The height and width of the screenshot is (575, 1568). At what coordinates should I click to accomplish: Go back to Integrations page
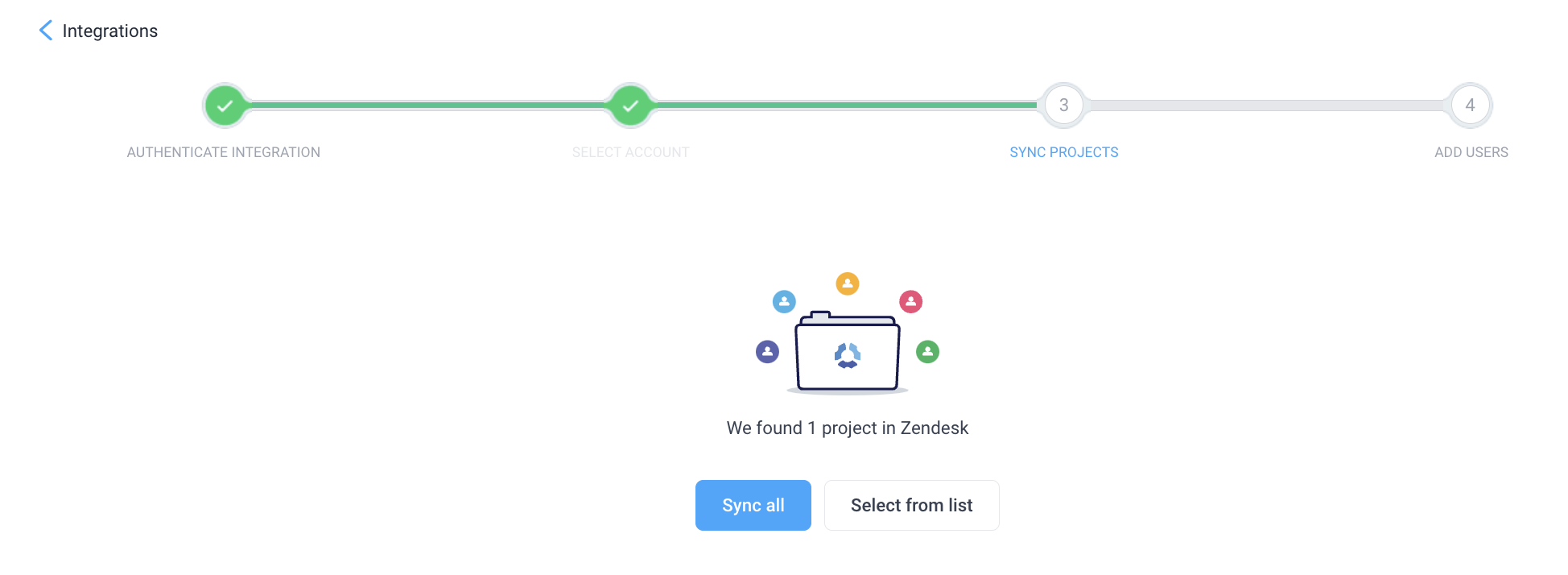[x=109, y=31]
